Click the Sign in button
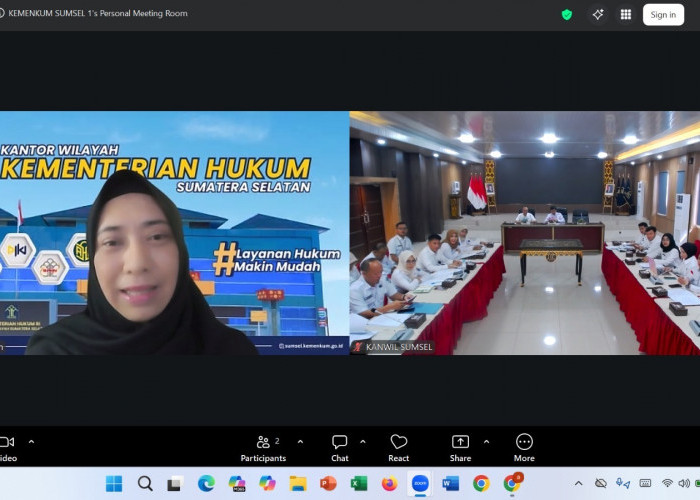Viewport: 700px width, 500px height. pyautogui.click(x=663, y=15)
